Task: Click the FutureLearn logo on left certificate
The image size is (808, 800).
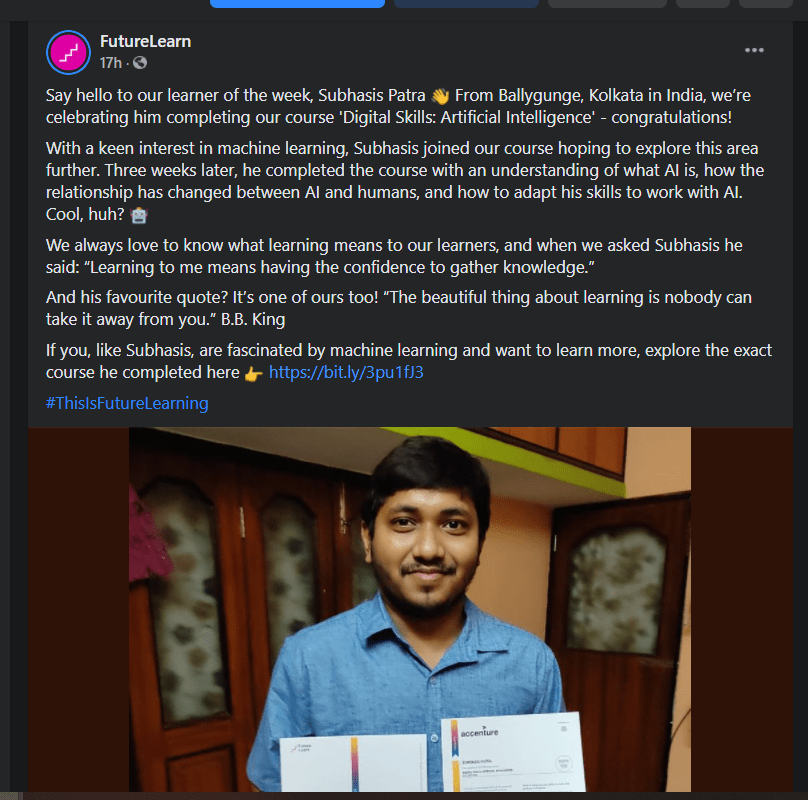Action: tap(301, 748)
